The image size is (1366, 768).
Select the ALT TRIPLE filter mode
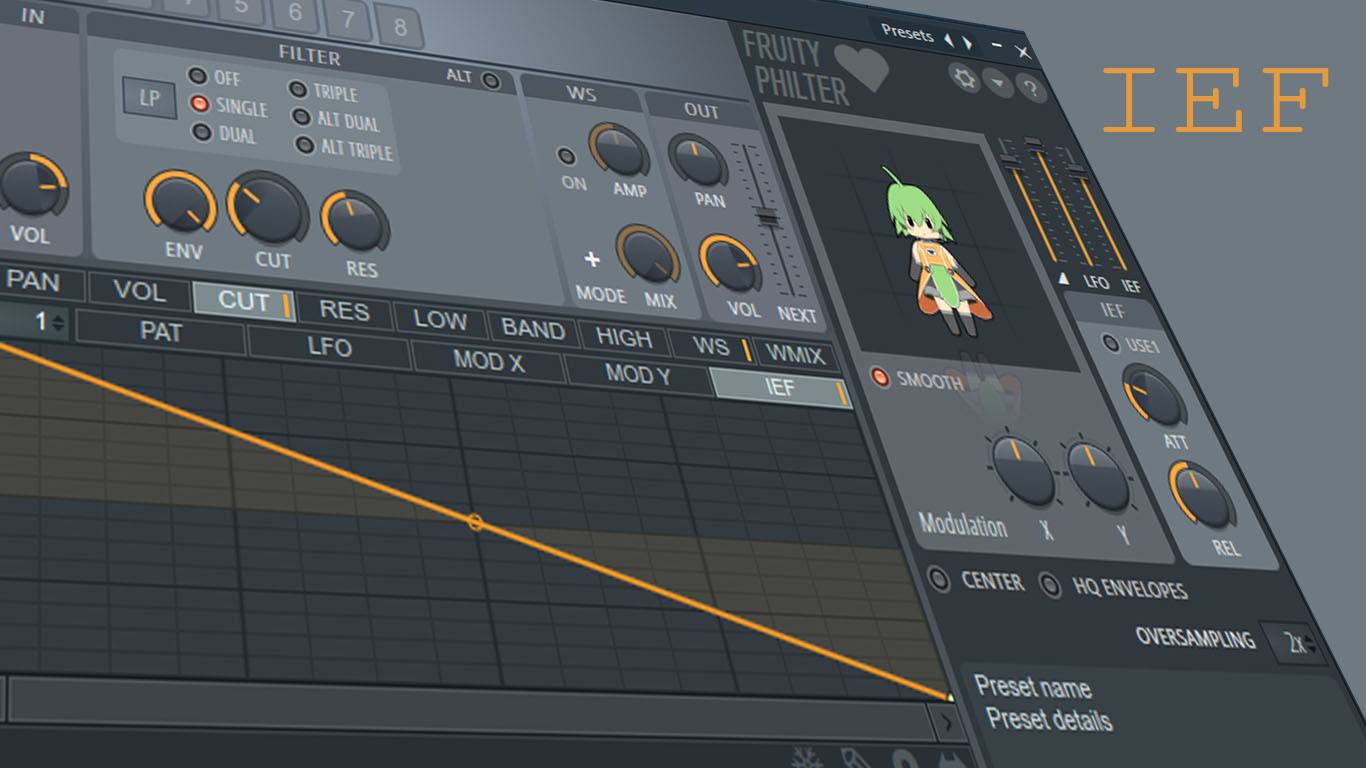(305, 145)
